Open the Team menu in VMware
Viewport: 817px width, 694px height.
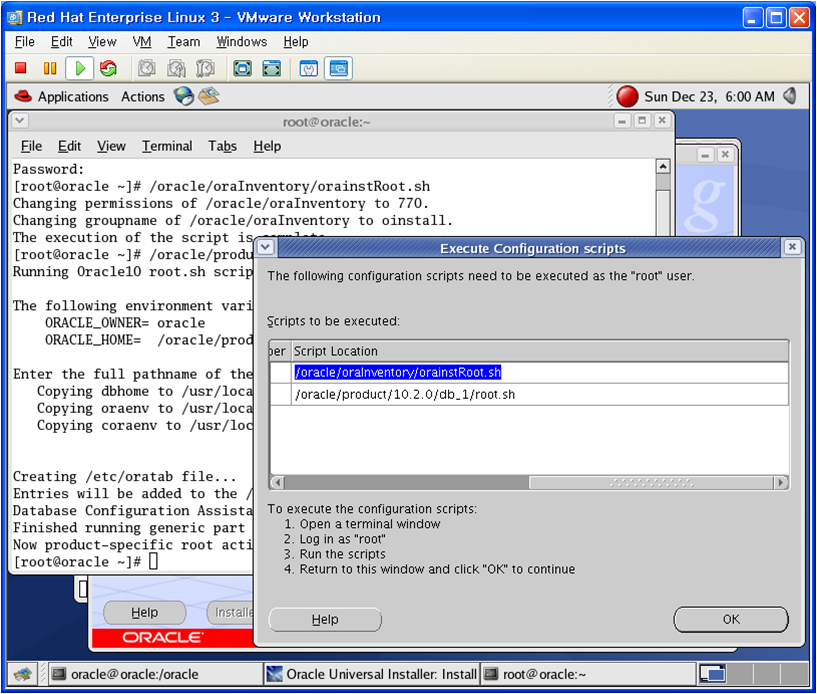(x=184, y=42)
